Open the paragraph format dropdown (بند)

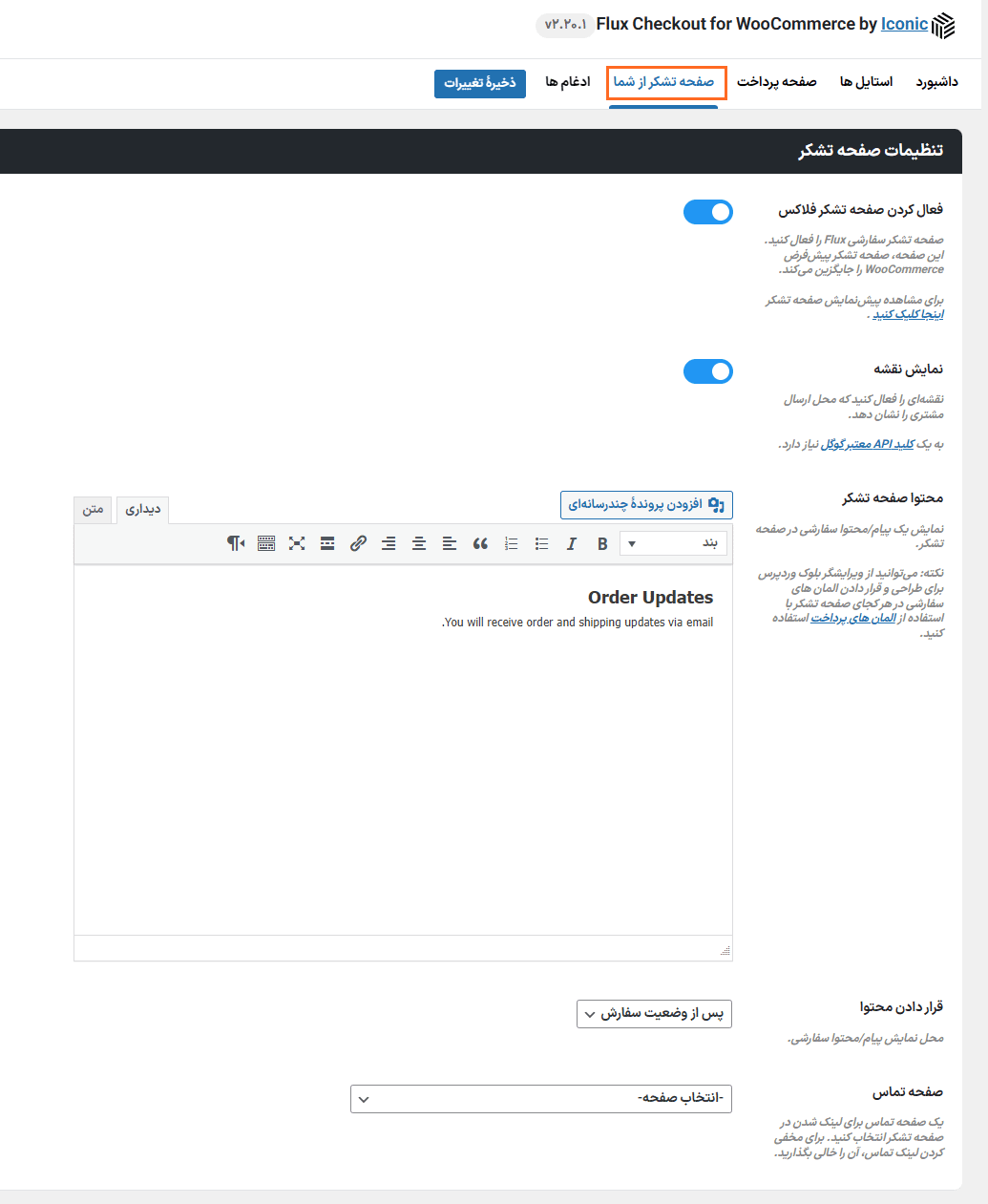pyautogui.click(x=673, y=543)
